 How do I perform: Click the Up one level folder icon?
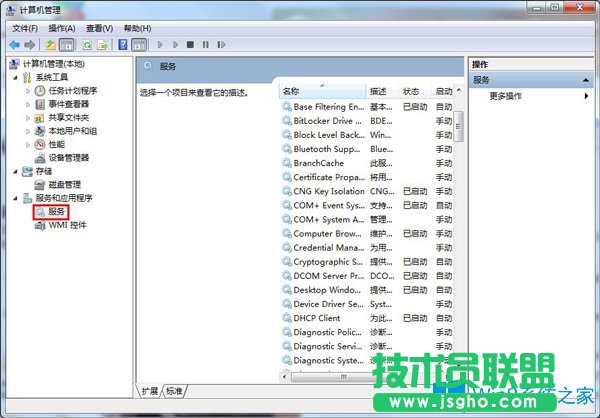pos(51,45)
